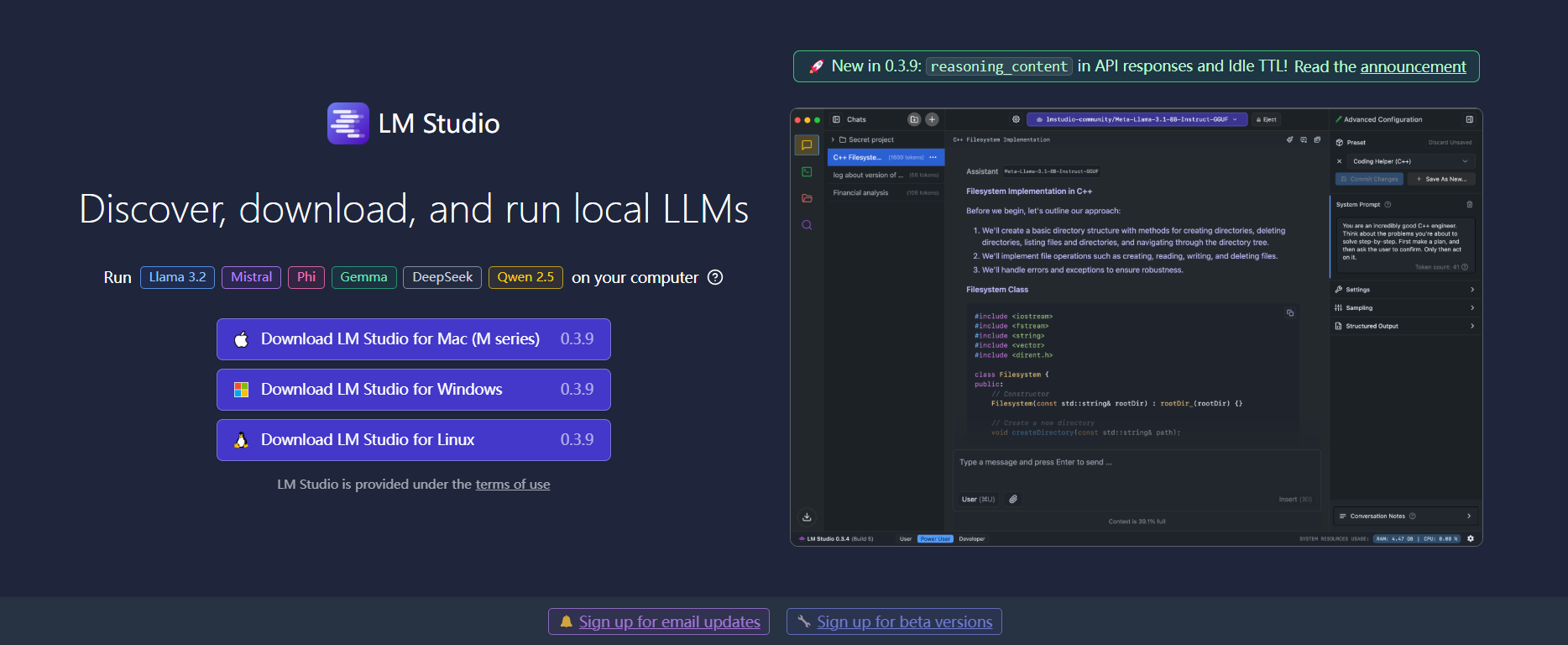Screen dimensions: 1568x645
Task: Create a new chat with plus icon
Action: (x=932, y=120)
